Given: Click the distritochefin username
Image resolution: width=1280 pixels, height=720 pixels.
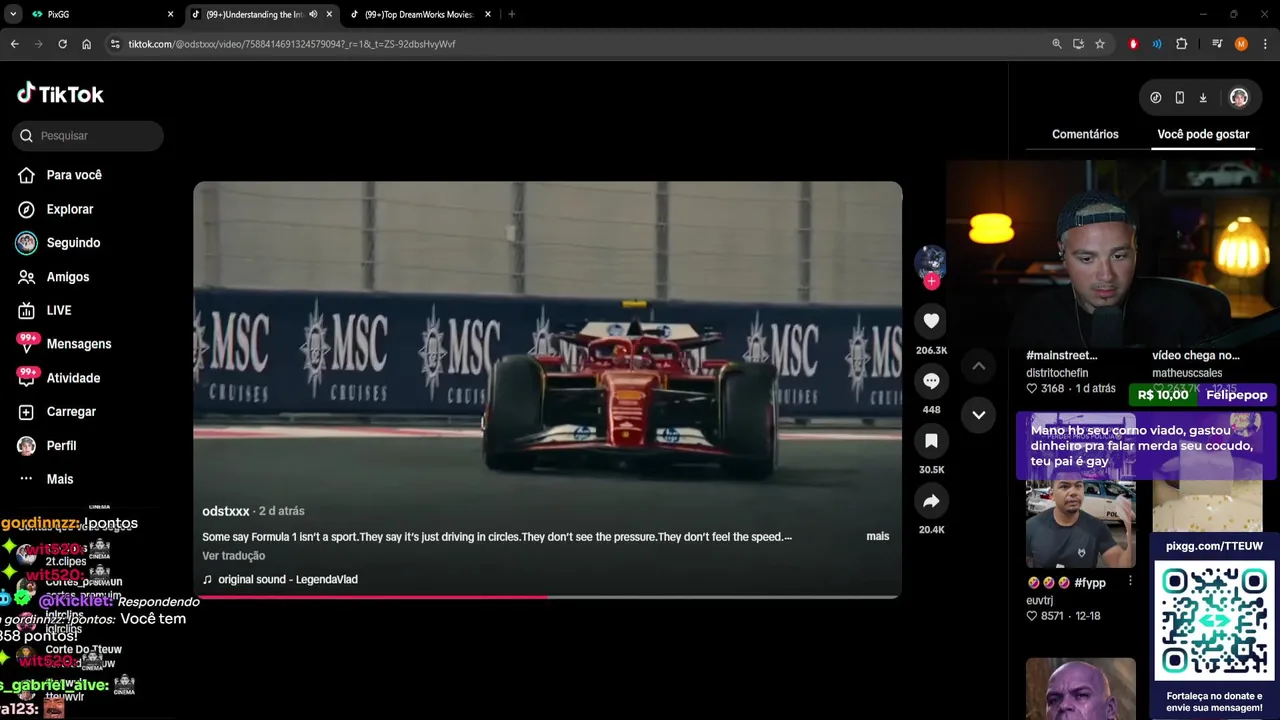Looking at the screenshot, I should 1057,373.
